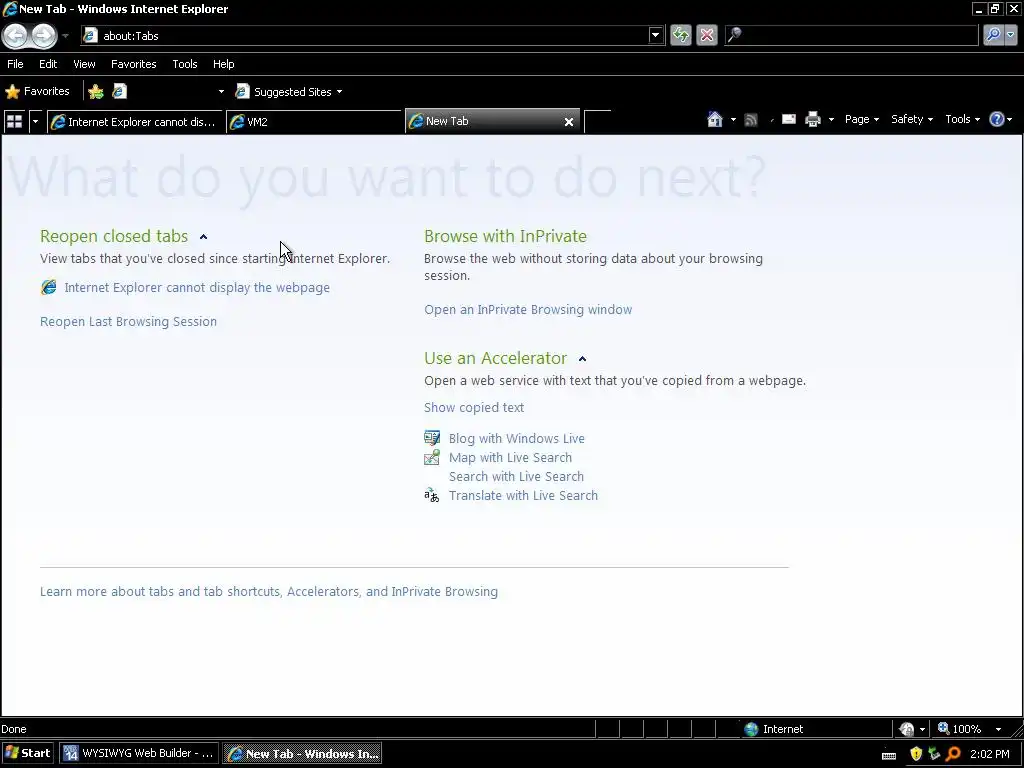Click the Blog with Windows Live icon
1024x768 pixels.
pos(432,438)
